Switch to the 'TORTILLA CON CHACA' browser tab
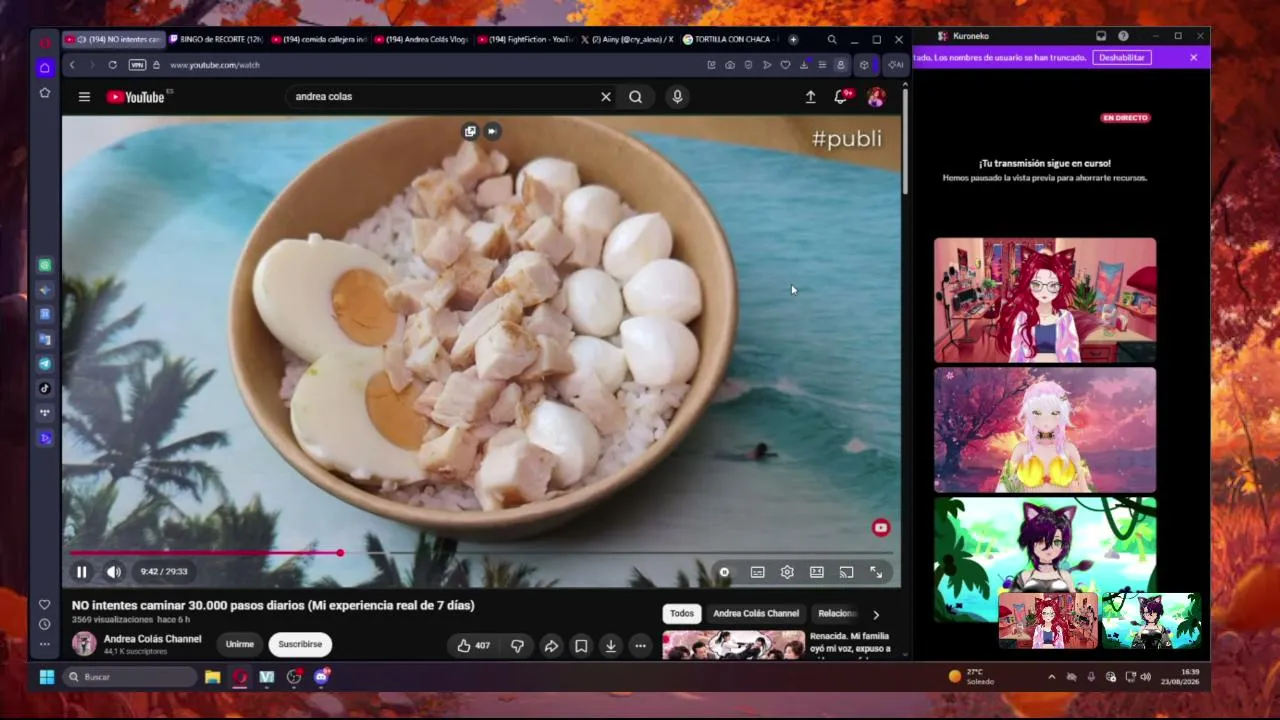The image size is (1280, 720). (x=730, y=40)
